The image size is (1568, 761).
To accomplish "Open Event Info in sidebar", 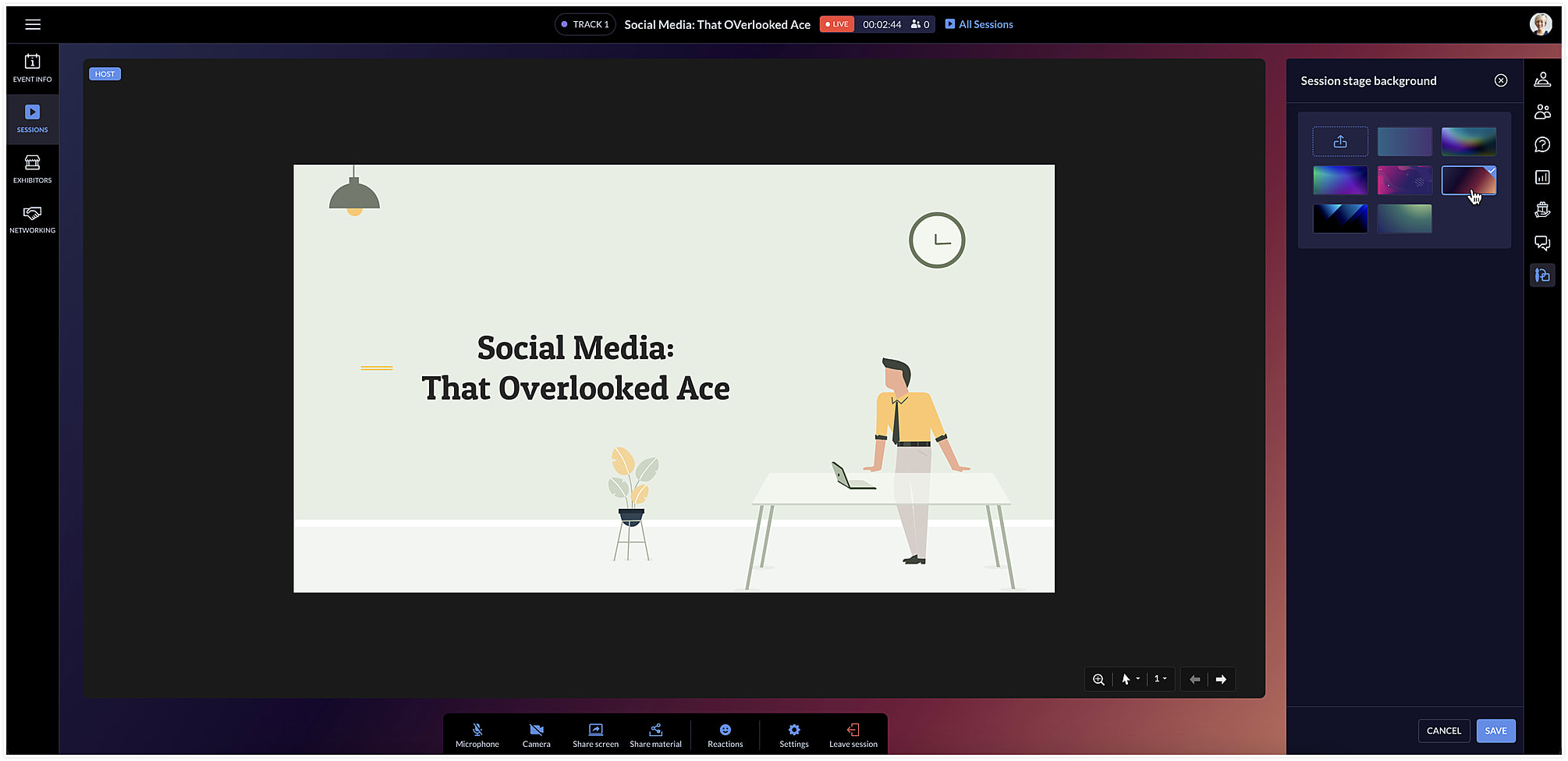I will point(33,68).
